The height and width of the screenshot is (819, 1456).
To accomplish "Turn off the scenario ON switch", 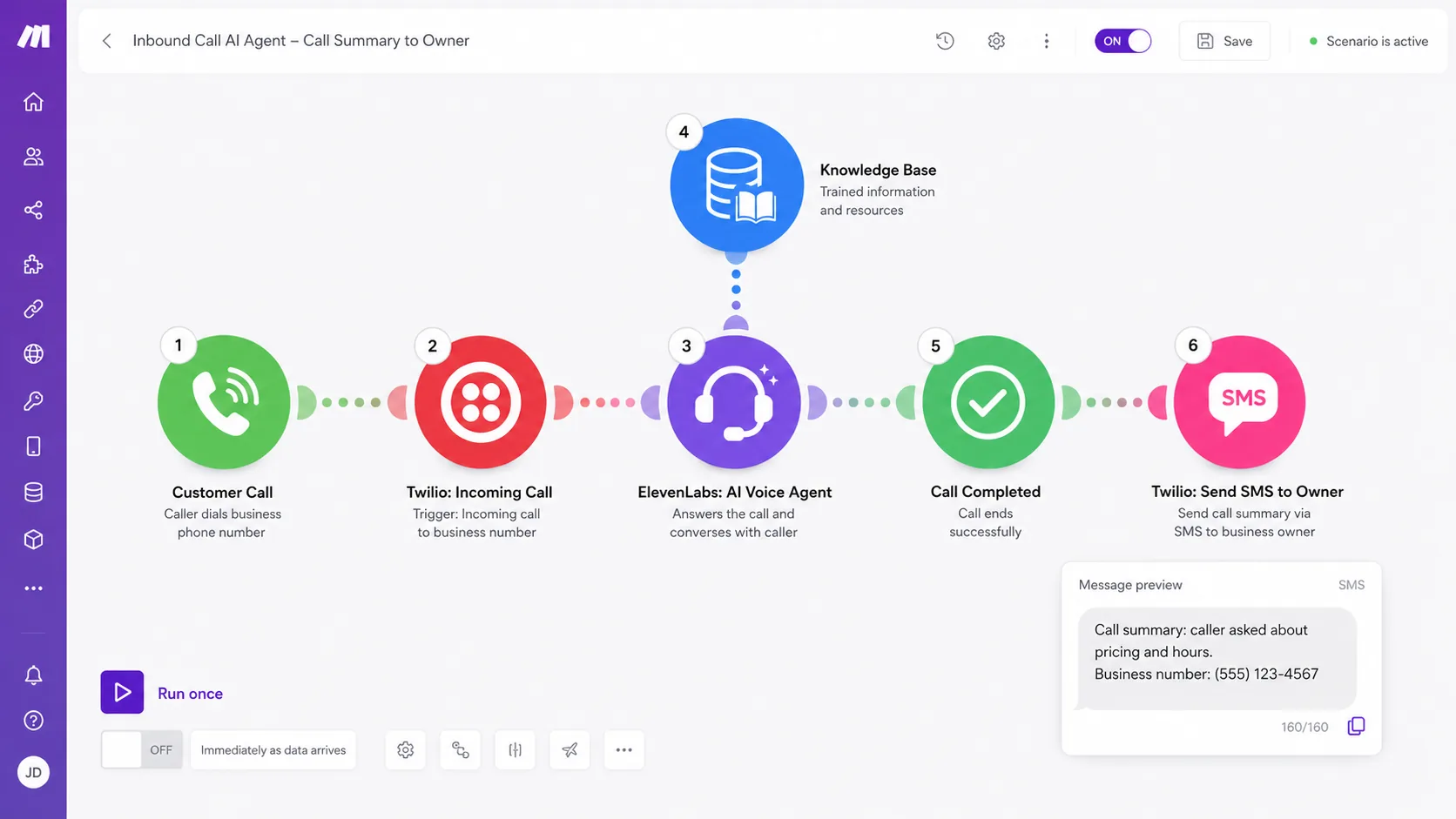I will click(x=1122, y=41).
